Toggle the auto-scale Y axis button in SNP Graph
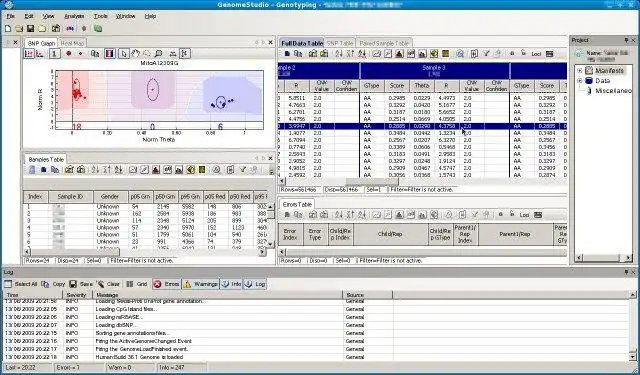640x375 pixels. (185, 53)
